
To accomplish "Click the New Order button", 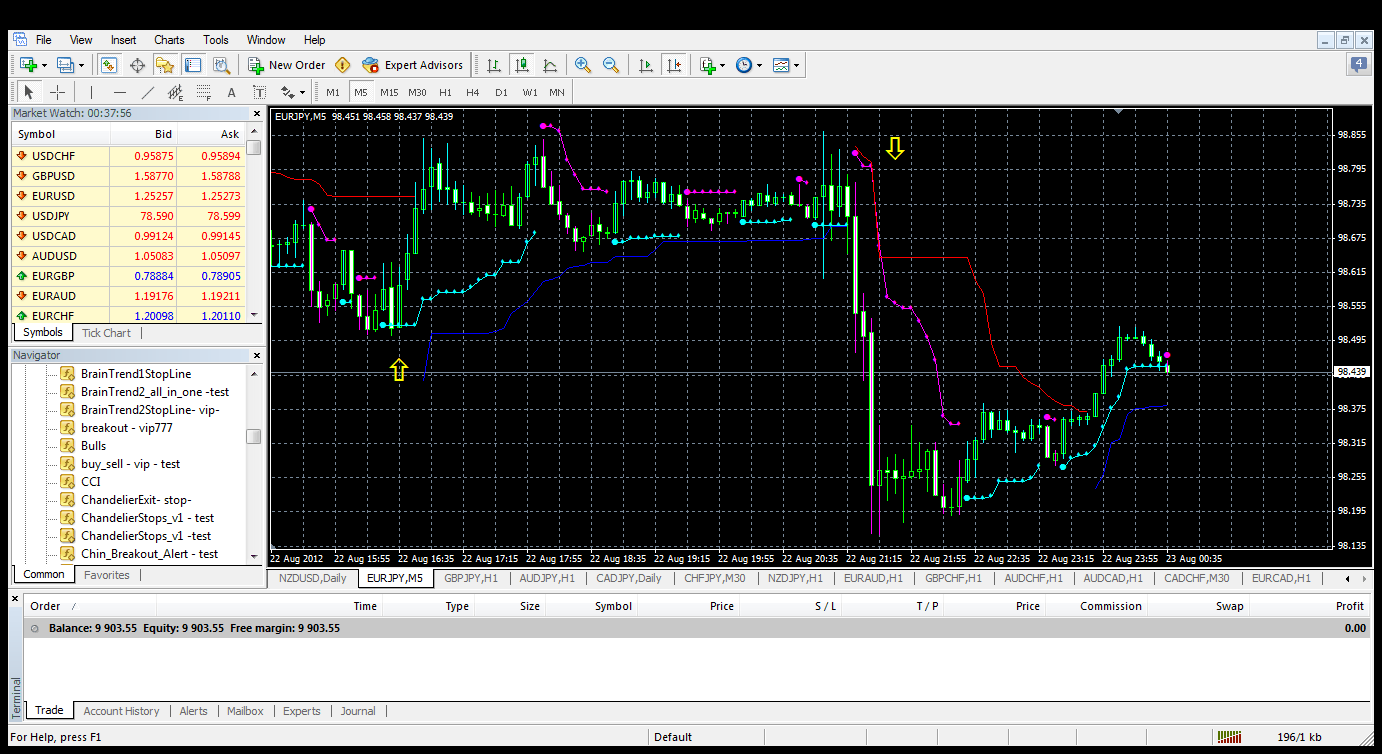I will [x=287, y=65].
